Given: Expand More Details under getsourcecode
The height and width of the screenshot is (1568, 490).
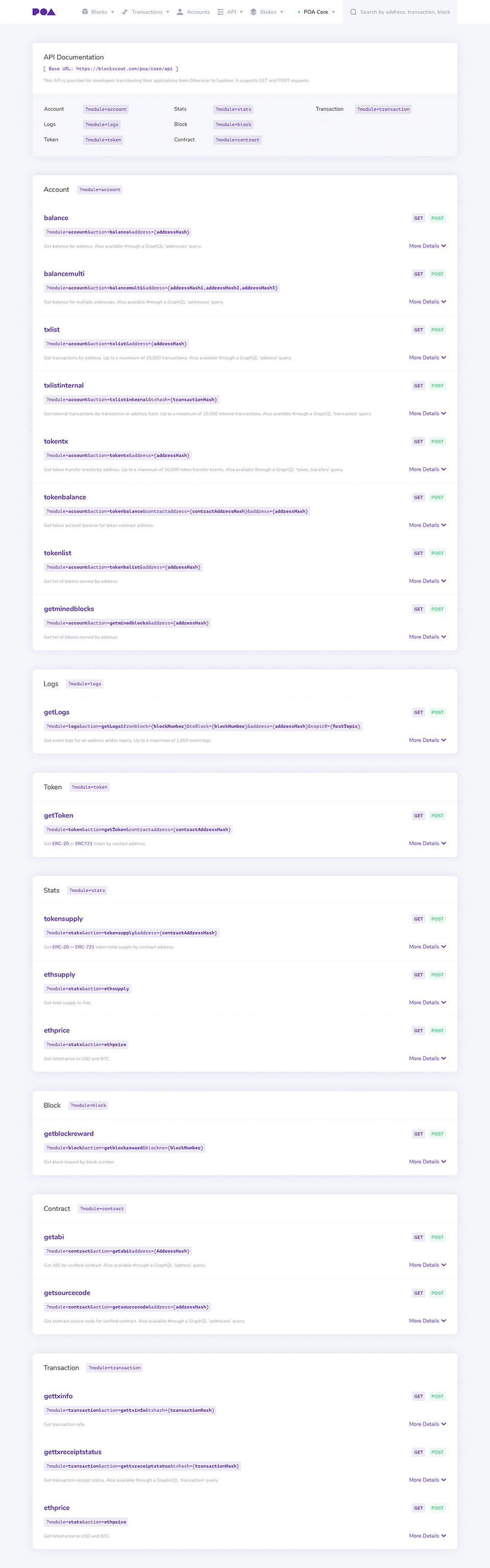Looking at the screenshot, I should [427, 1321].
